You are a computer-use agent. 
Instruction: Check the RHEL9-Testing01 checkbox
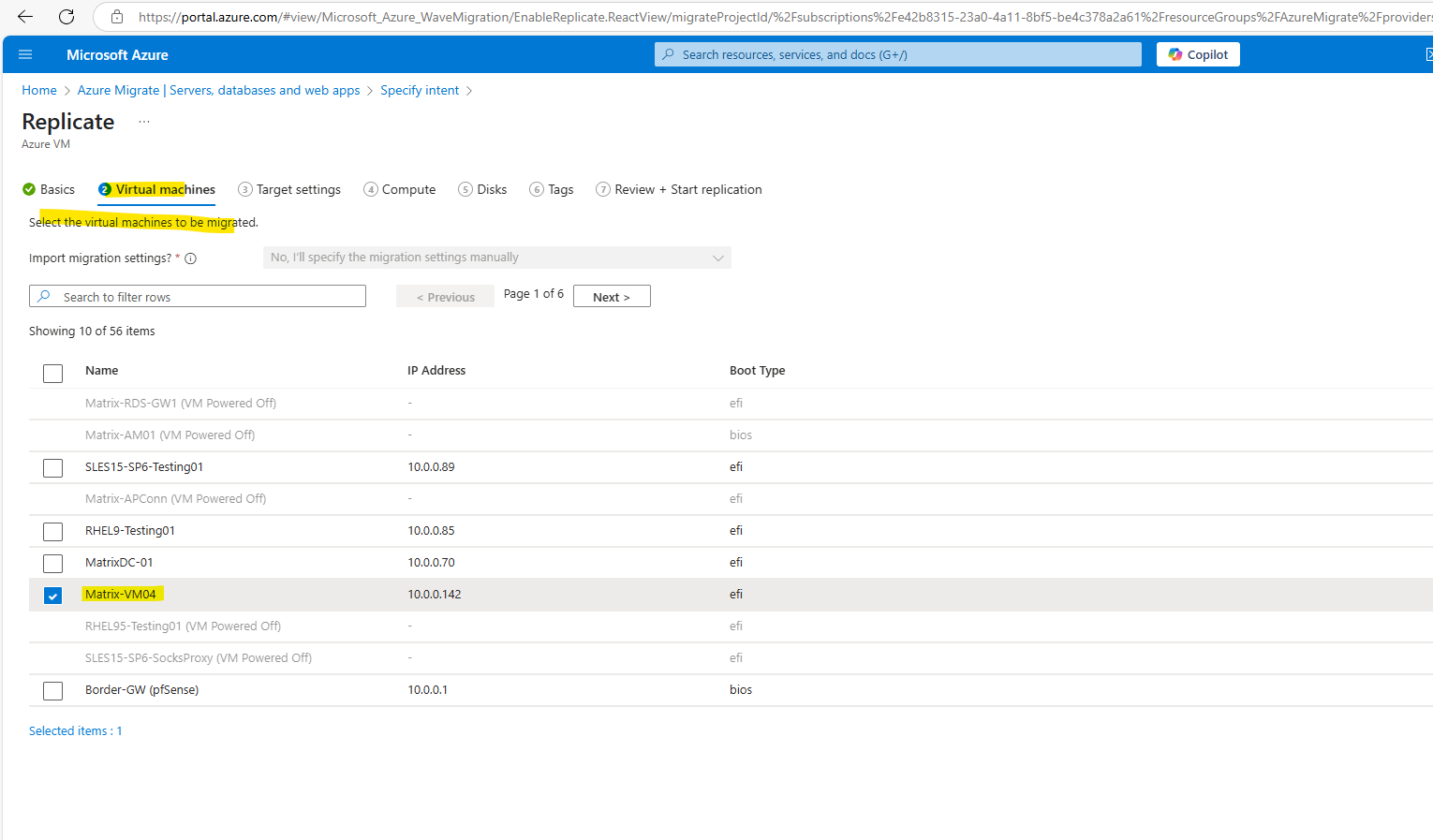coord(53,532)
